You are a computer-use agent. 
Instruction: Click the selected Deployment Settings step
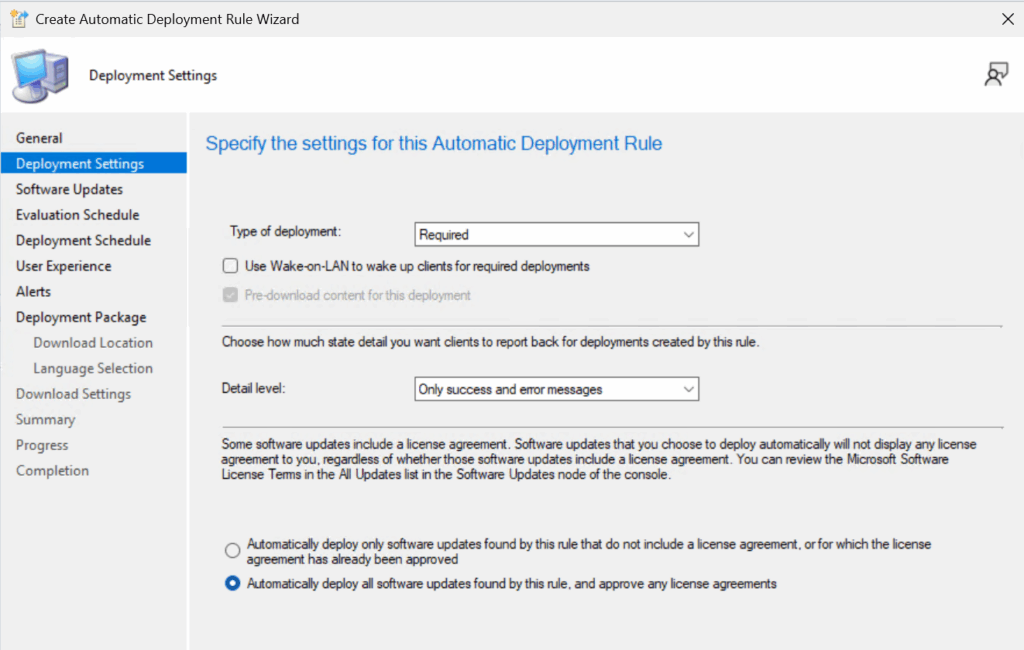pyautogui.click(x=80, y=164)
